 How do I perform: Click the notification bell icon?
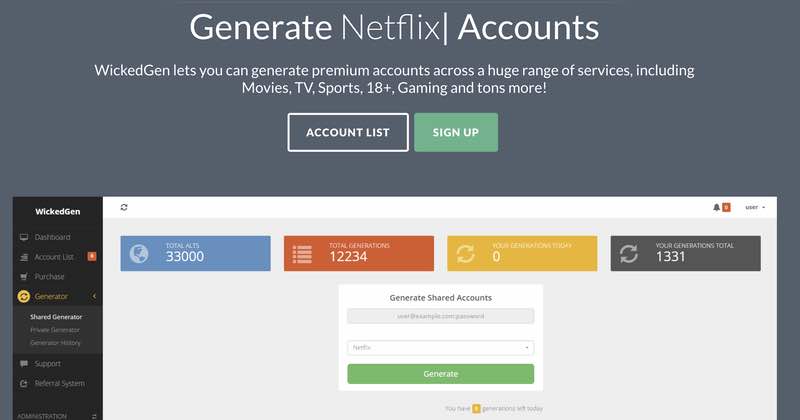coord(716,207)
